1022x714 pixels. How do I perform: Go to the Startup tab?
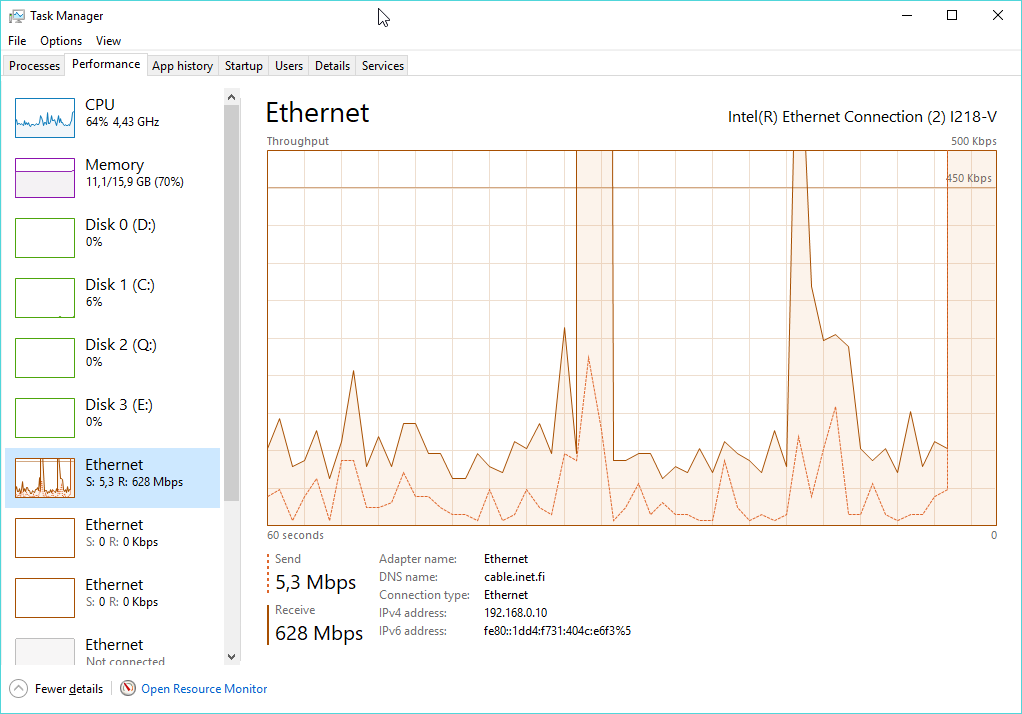pyautogui.click(x=243, y=66)
